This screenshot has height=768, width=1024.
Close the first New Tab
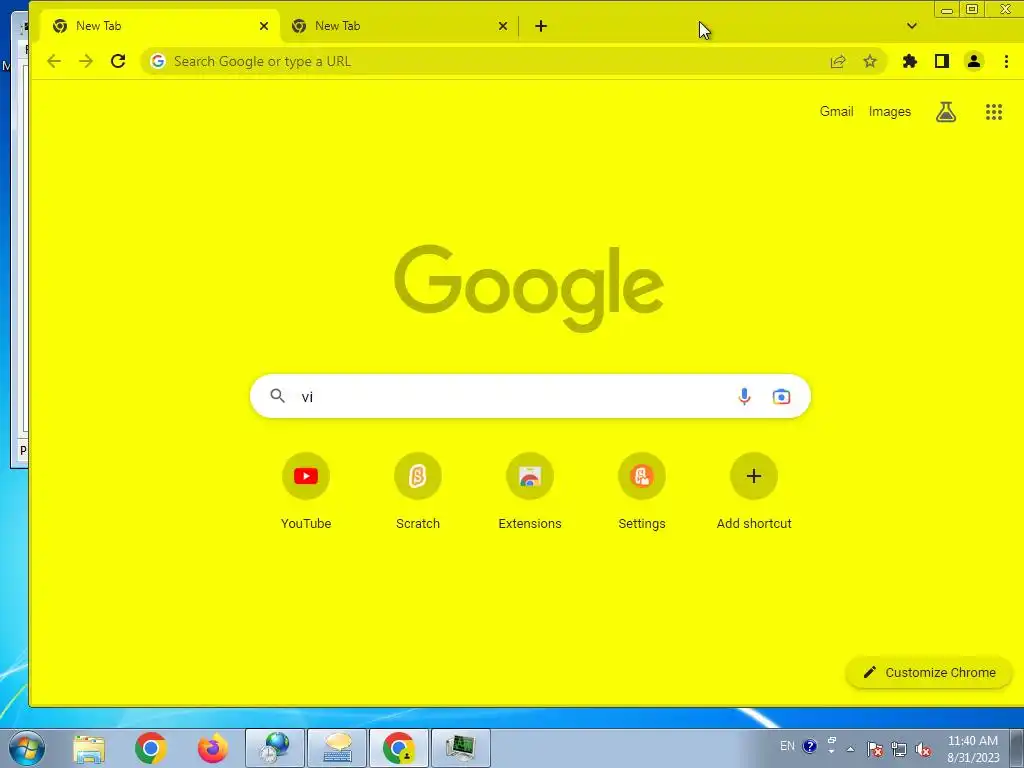coord(264,26)
